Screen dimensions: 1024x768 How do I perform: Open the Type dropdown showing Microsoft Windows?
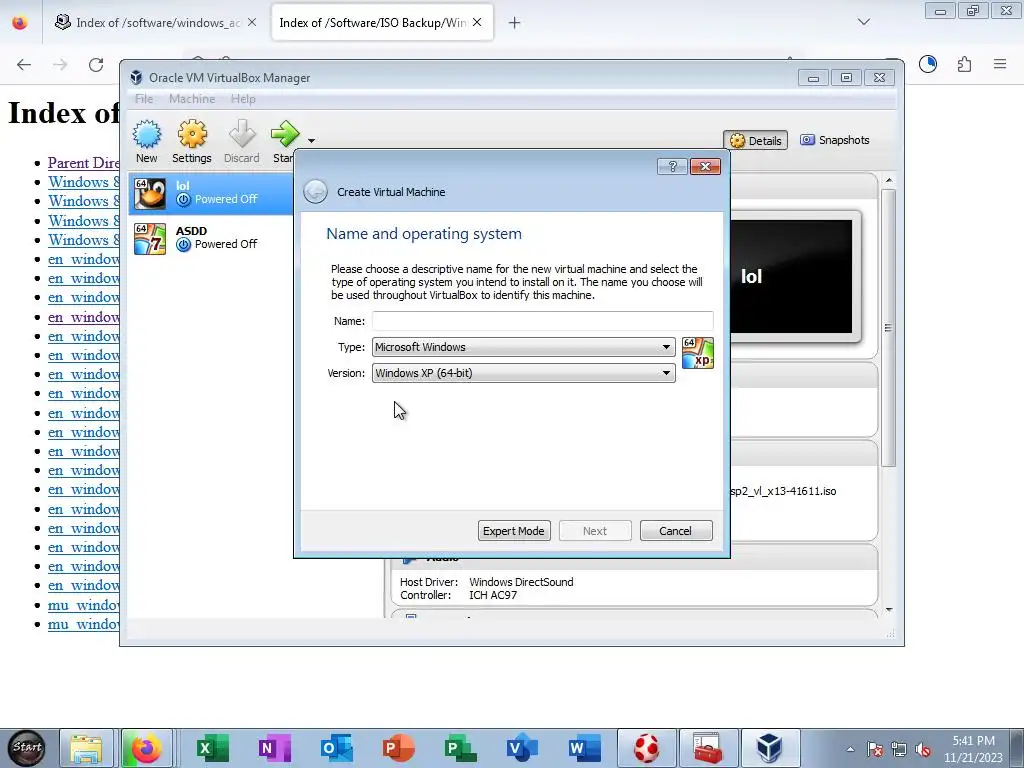pyautogui.click(x=524, y=347)
